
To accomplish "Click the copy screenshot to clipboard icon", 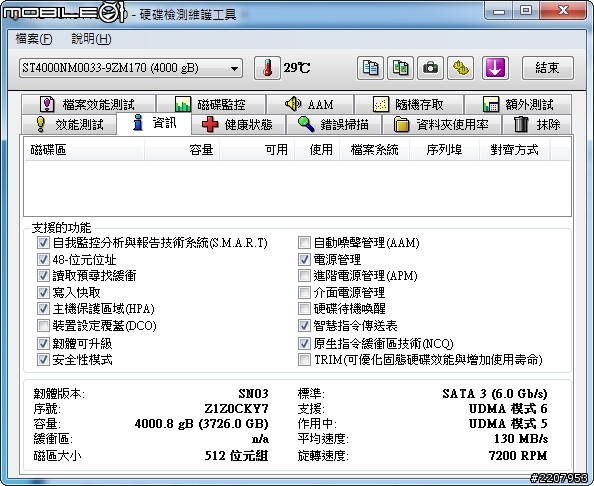I will [400, 68].
